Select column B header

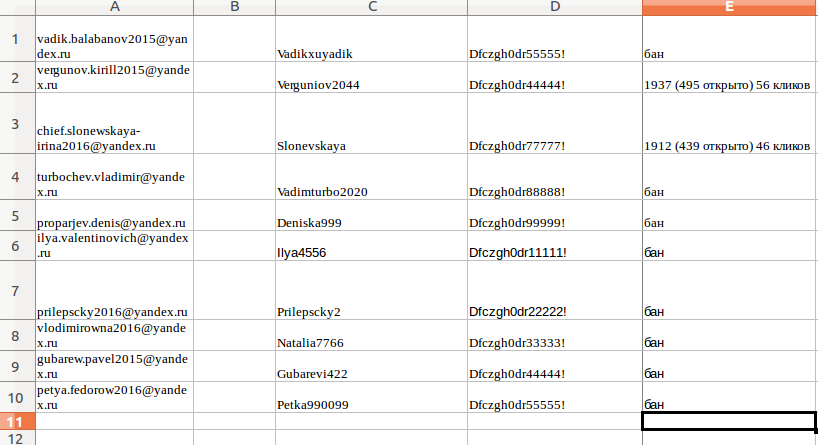(234, 7)
